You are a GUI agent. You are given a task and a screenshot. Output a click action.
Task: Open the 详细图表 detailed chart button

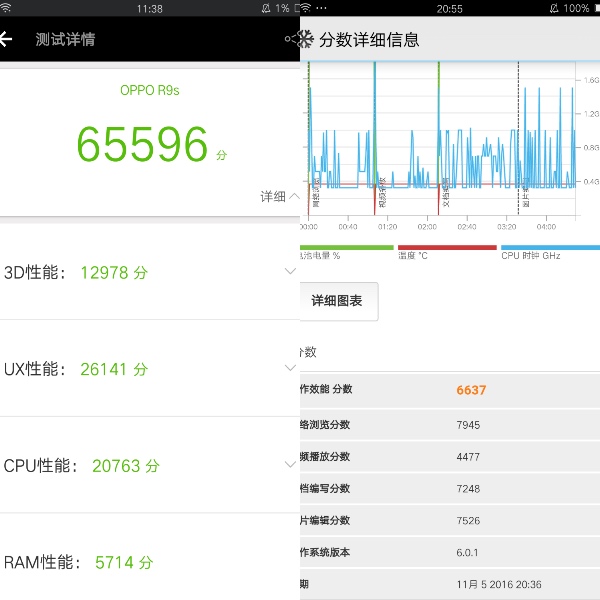(339, 301)
